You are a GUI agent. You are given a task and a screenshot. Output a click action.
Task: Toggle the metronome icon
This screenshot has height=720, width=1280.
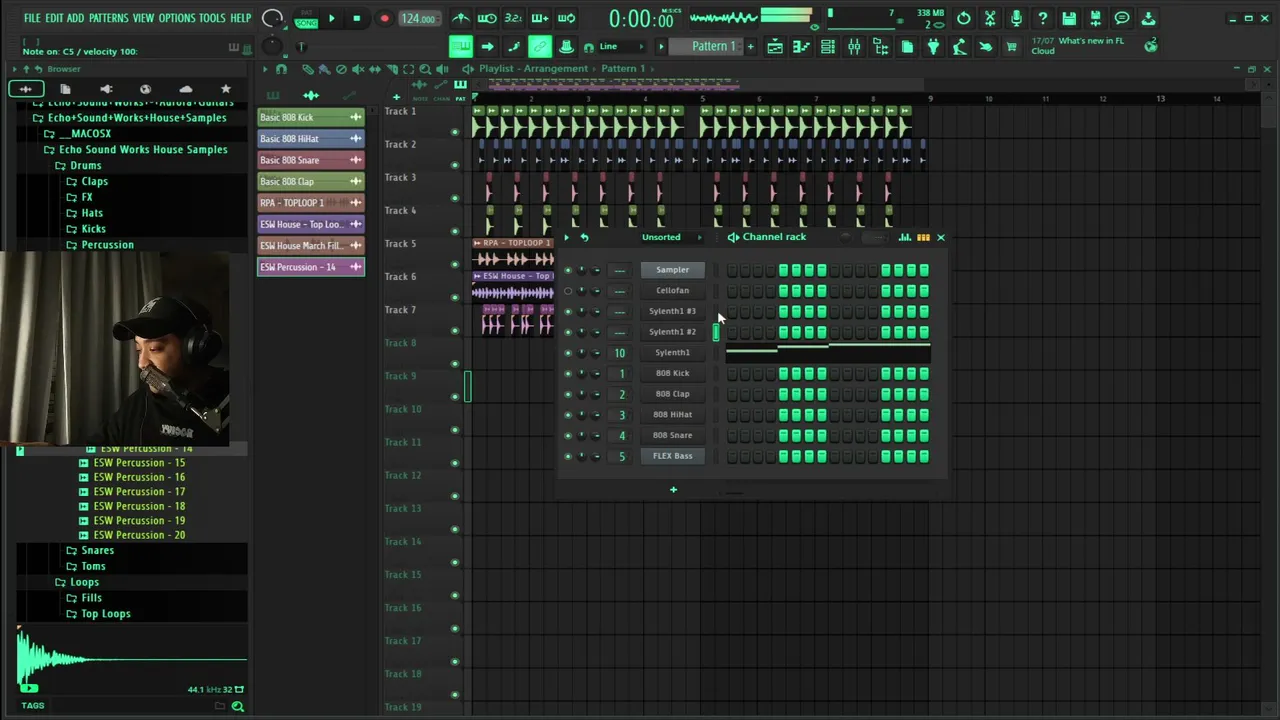tap(461, 18)
